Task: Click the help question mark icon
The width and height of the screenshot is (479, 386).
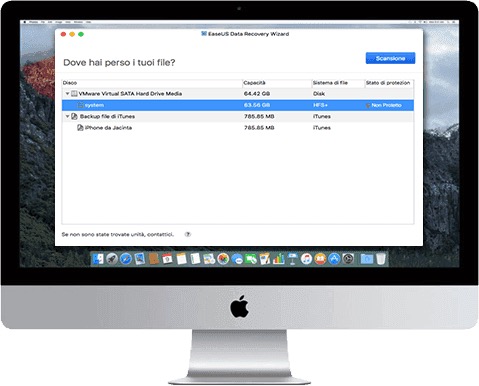Action: [188, 234]
